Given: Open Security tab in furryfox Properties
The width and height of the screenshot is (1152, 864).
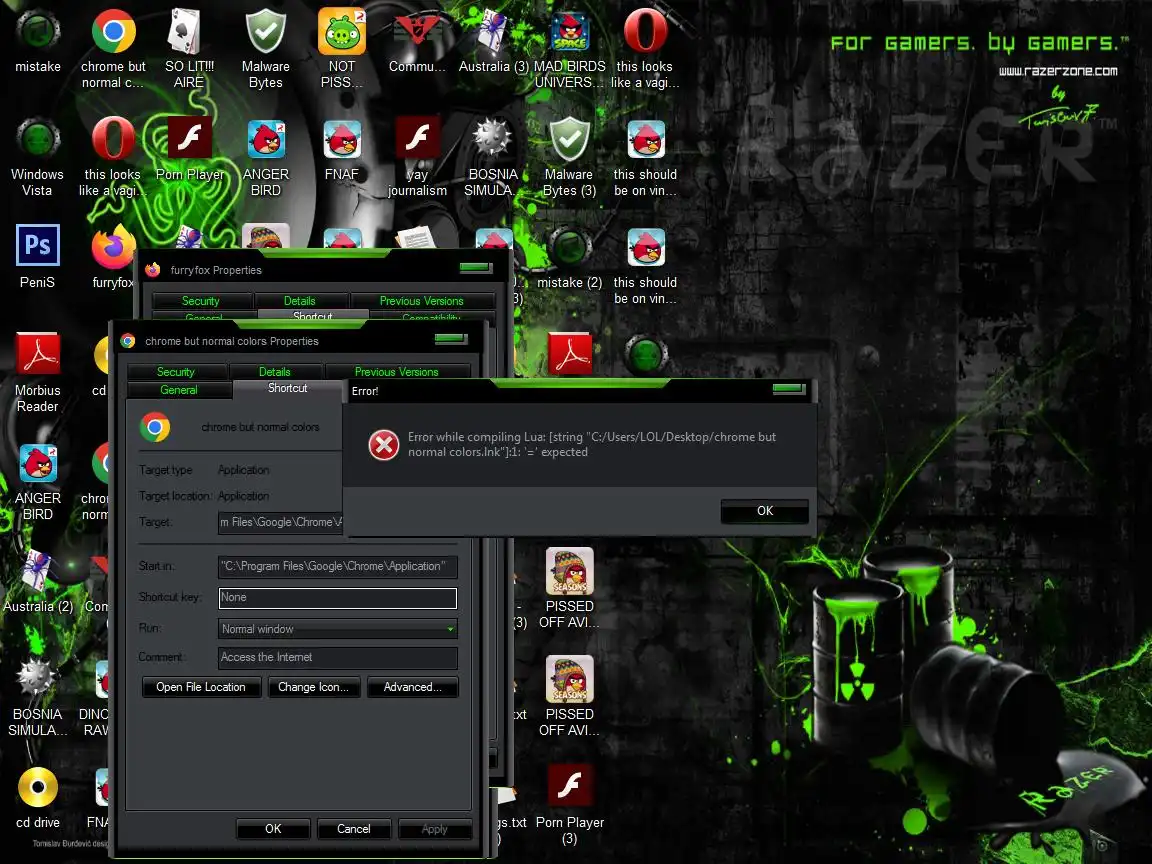Looking at the screenshot, I should (201, 300).
